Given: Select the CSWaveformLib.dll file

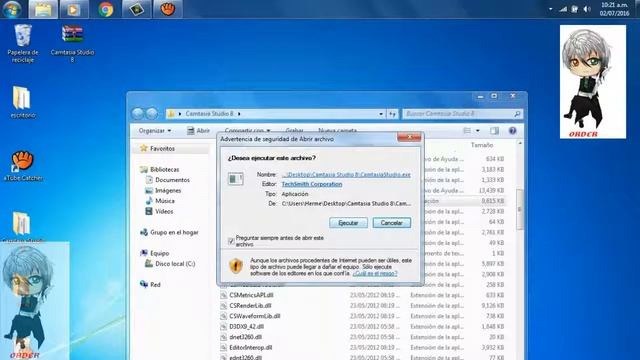Looking at the screenshot, I should tap(254, 316).
